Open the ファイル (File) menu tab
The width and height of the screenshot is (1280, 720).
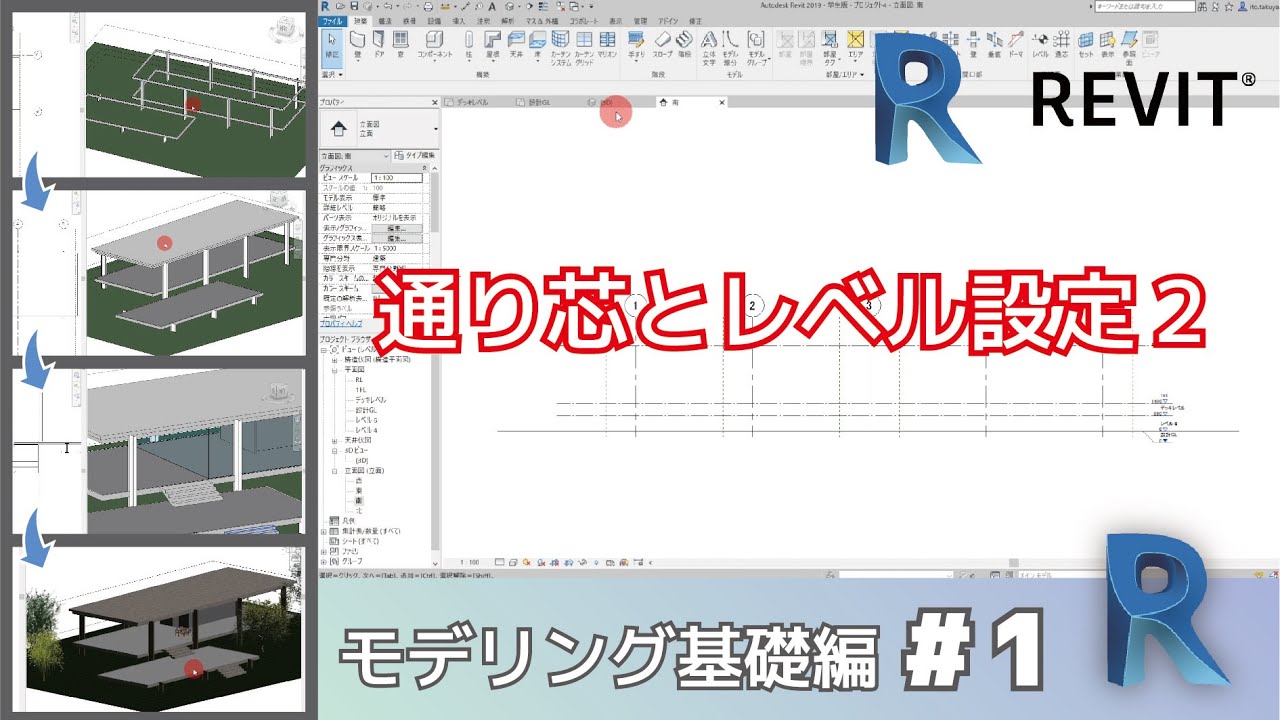coord(334,20)
